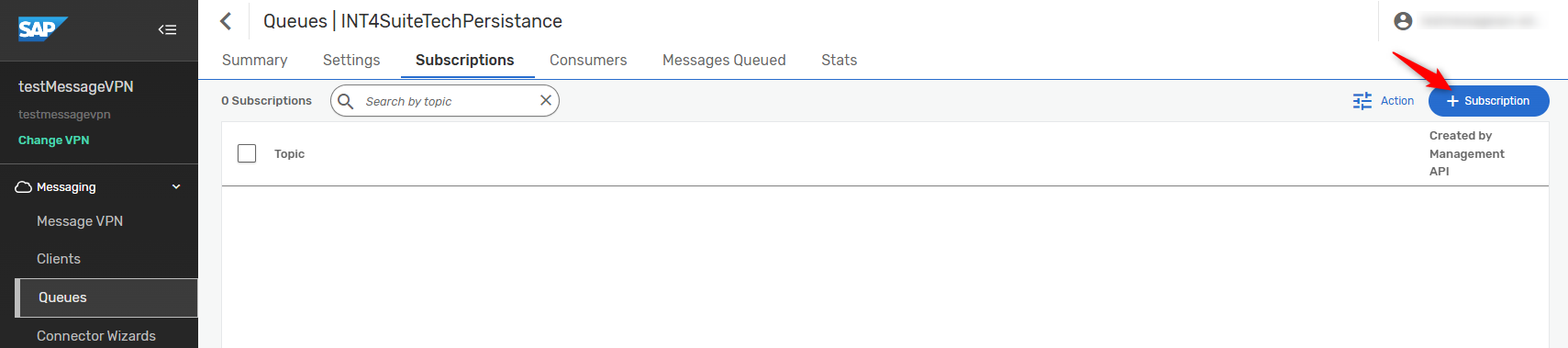Tick the select-all Topic checkbox

point(247,153)
